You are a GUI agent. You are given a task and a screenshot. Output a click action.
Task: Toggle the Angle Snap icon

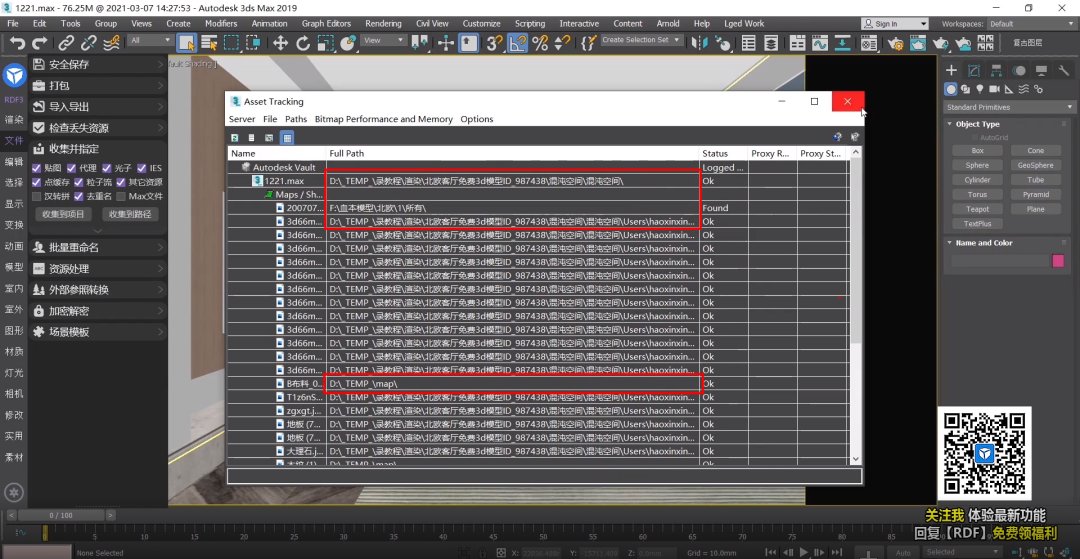[517, 43]
